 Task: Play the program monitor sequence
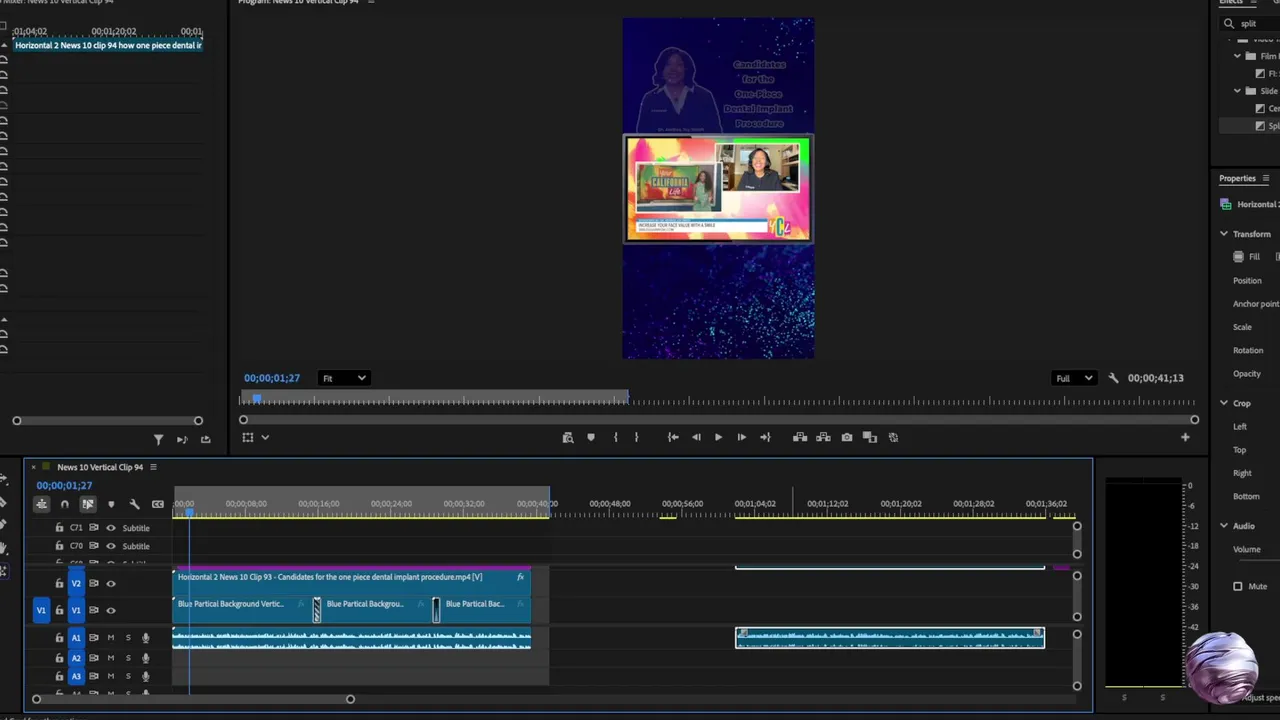[x=718, y=437]
